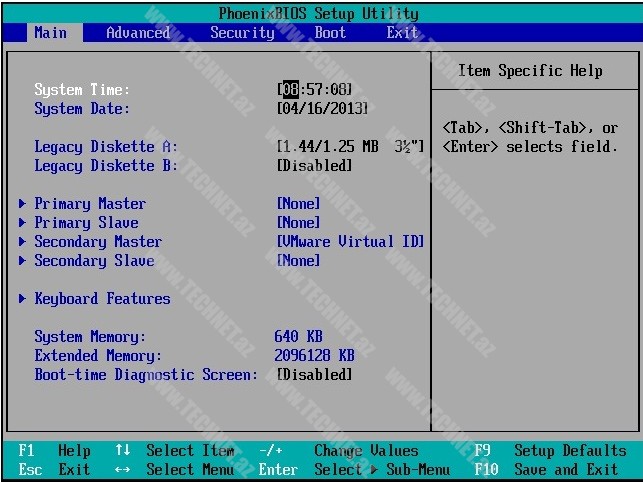Expand the Secondary Master submenu arrow

point(22,242)
